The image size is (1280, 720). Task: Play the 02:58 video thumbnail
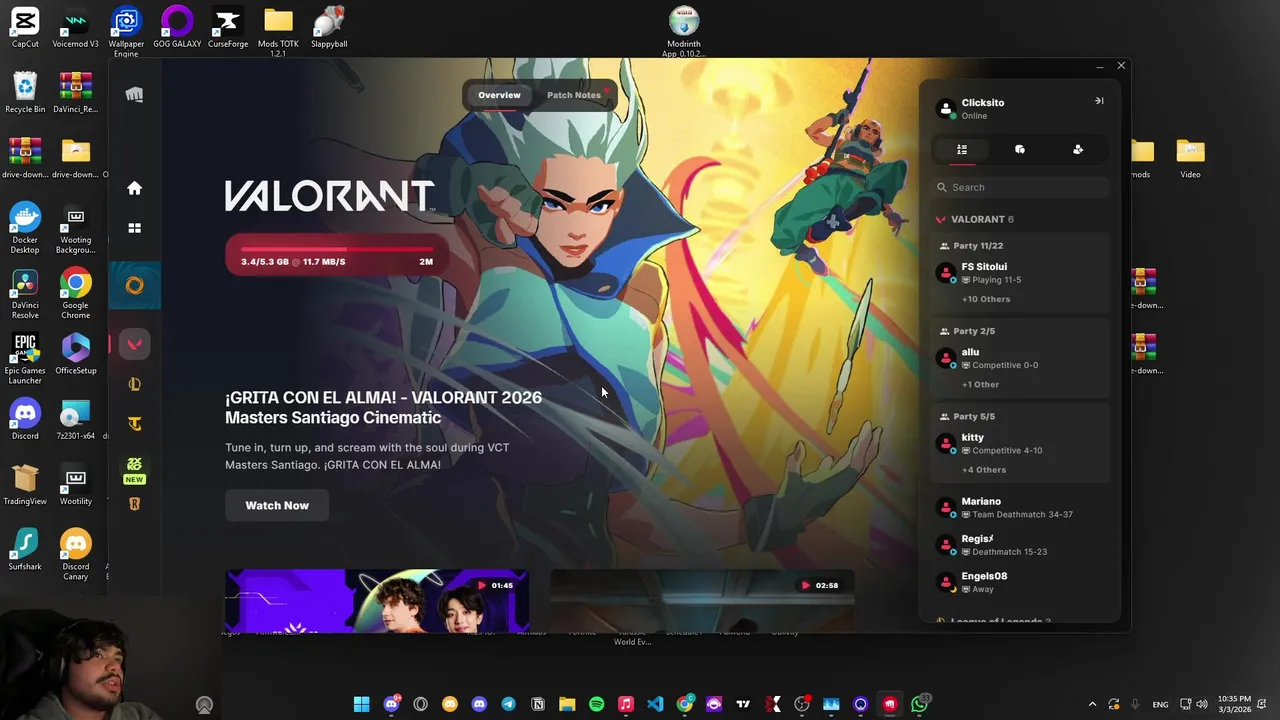coord(702,601)
